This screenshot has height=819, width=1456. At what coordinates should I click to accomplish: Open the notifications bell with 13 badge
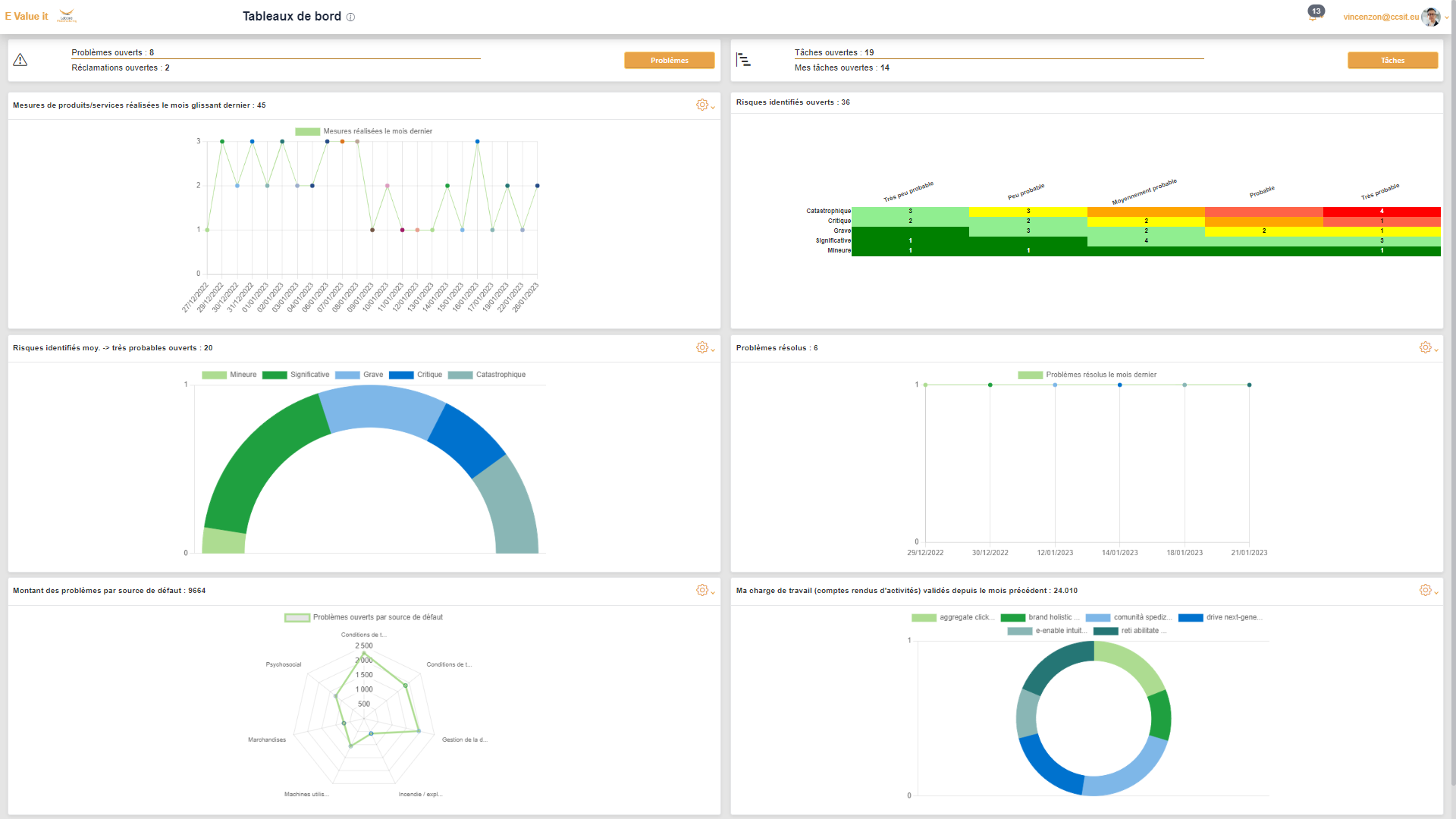click(x=1314, y=15)
